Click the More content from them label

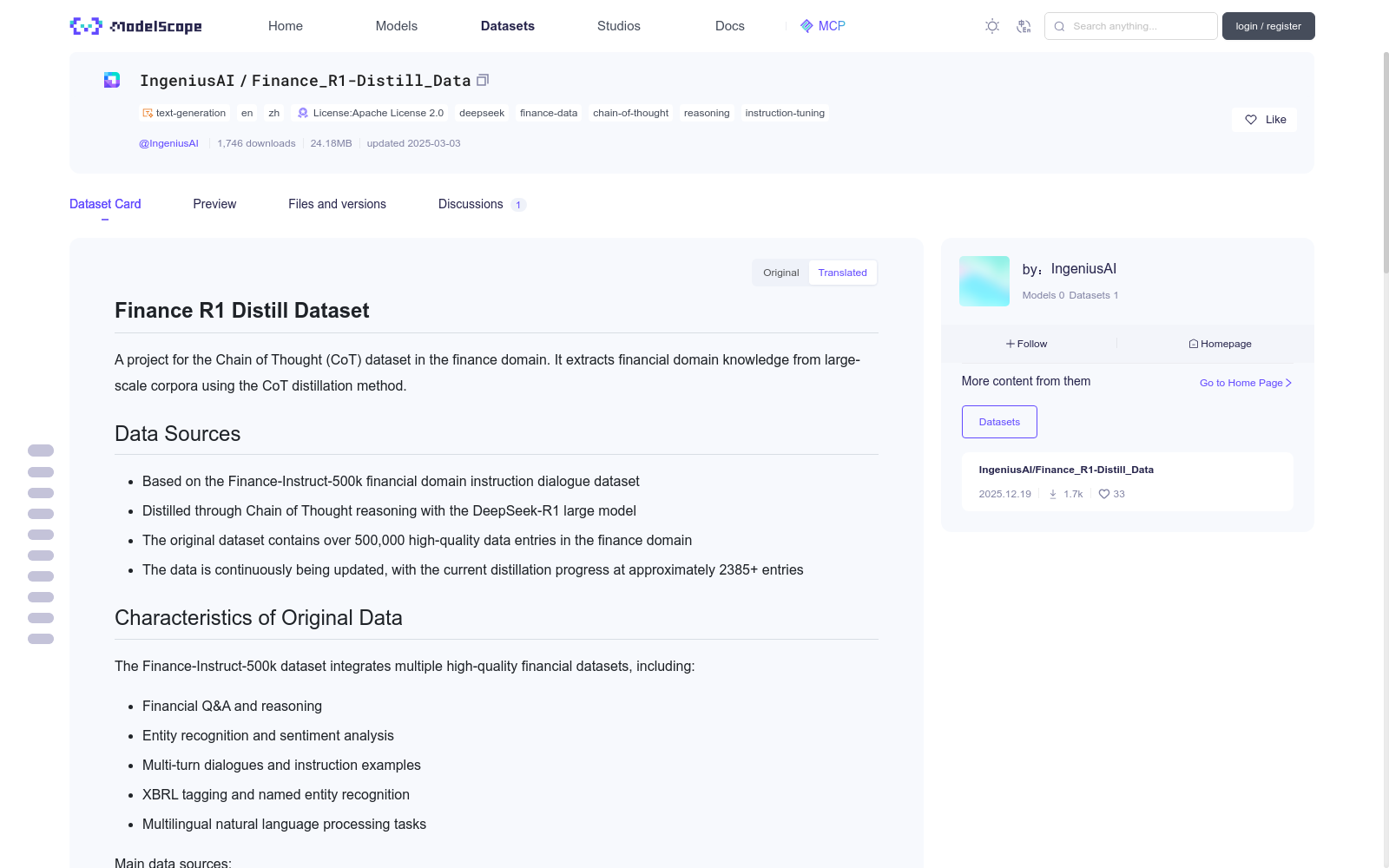click(1026, 381)
